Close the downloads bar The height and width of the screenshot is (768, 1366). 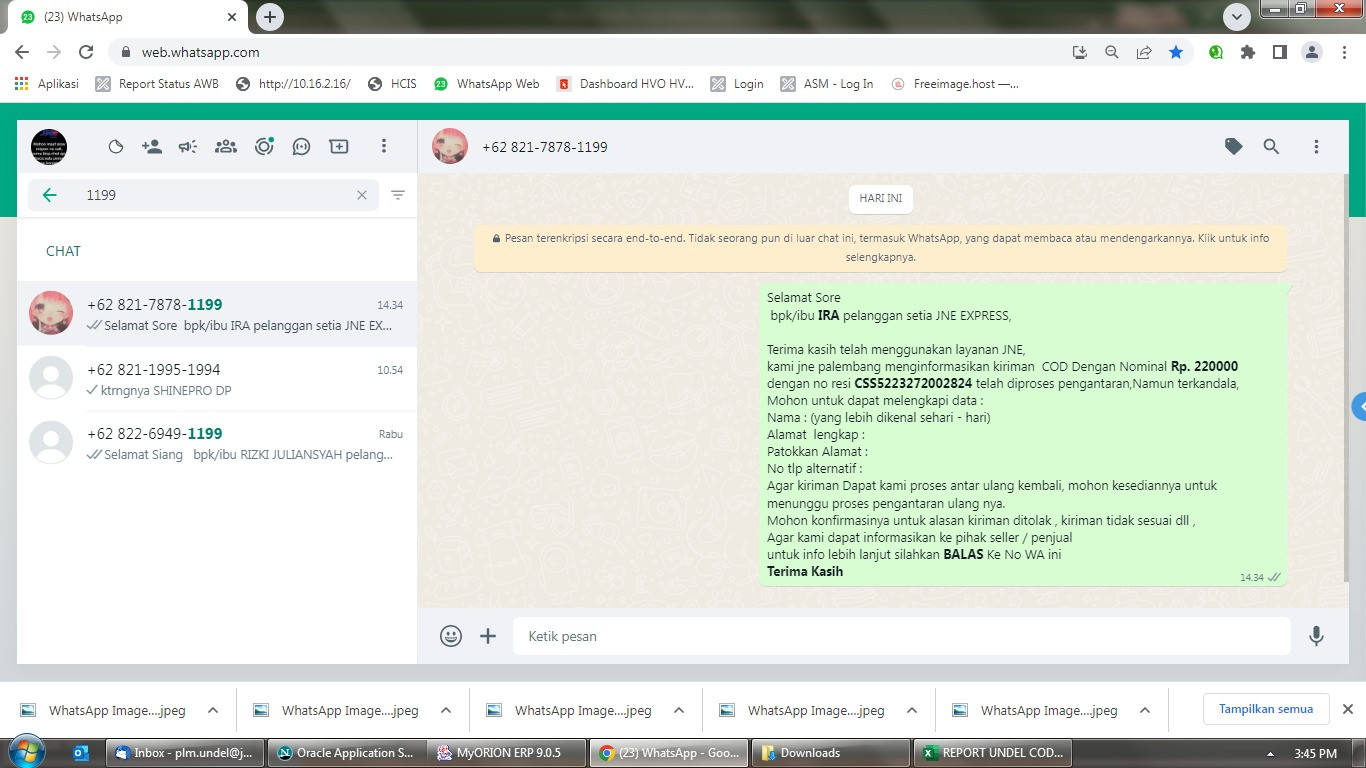(x=1347, y=709)
